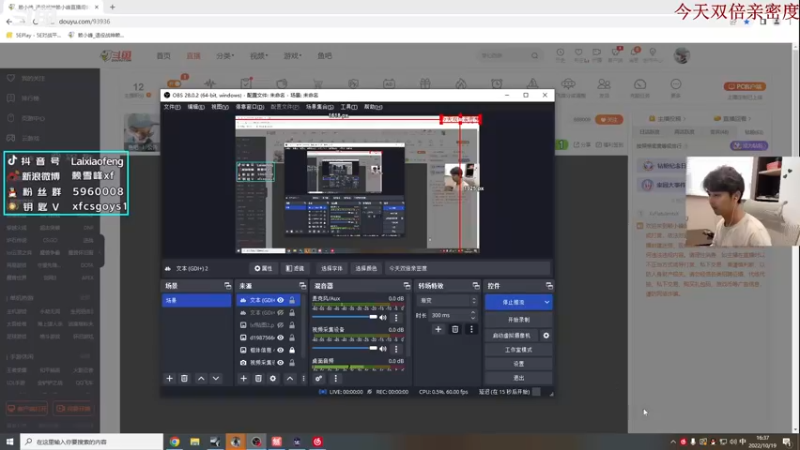The image size is (800, 450).
Task: Move scene down in Scenes panel
Action: (216, 379)
